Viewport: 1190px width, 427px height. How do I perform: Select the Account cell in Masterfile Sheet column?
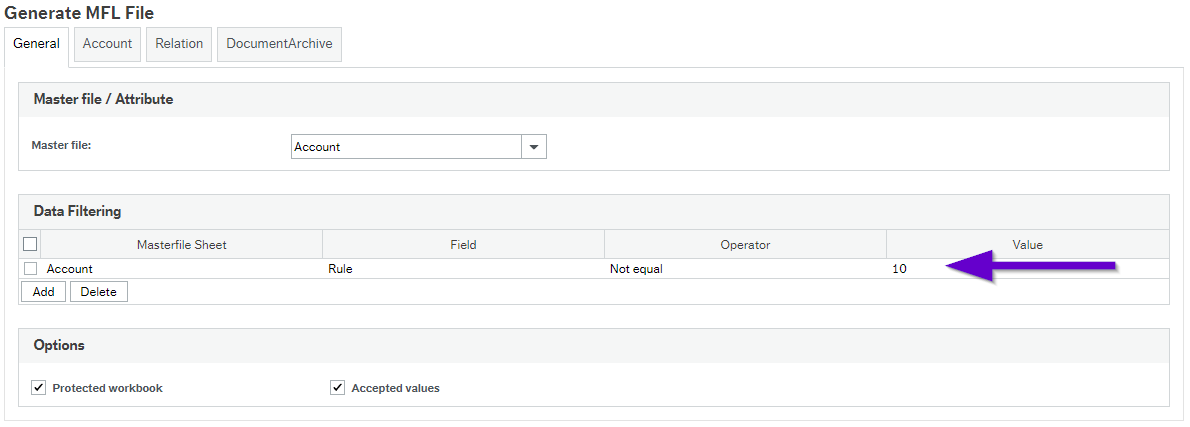tap(181, 268)
